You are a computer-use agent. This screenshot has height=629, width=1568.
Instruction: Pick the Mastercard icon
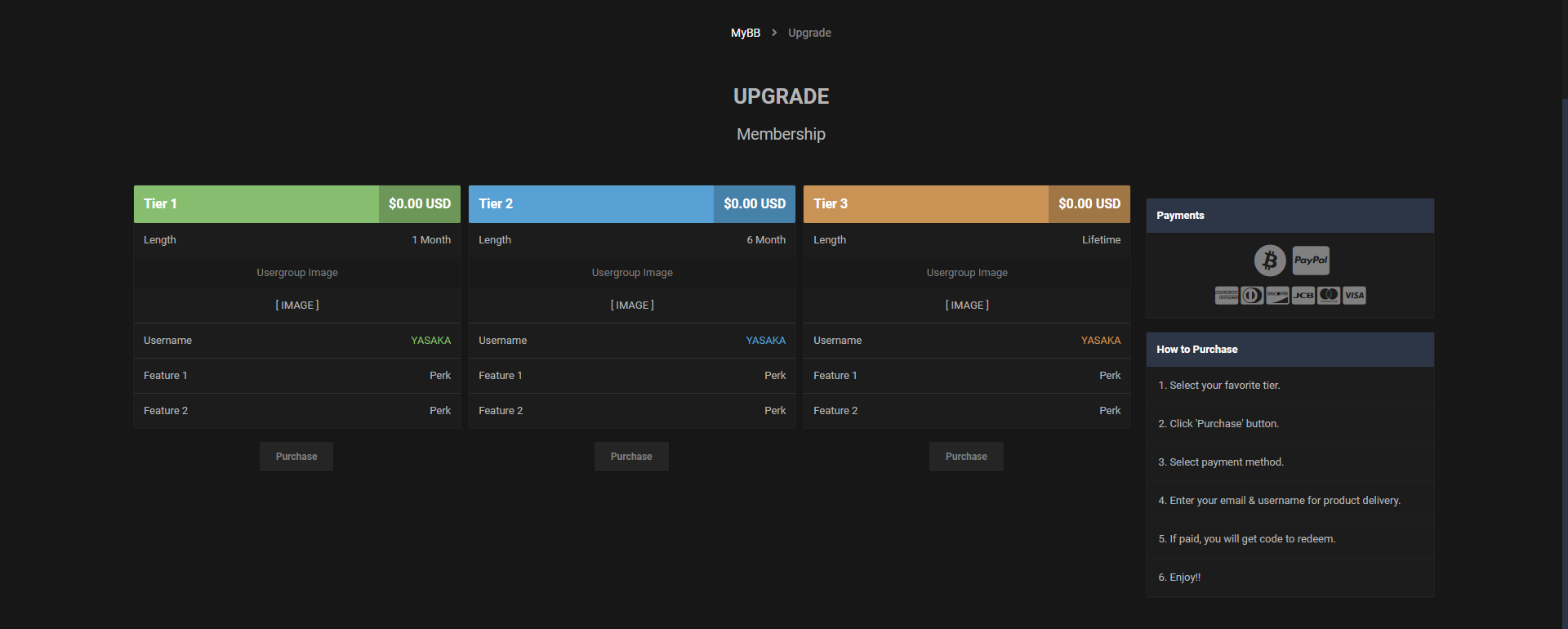click(1329, 296)
